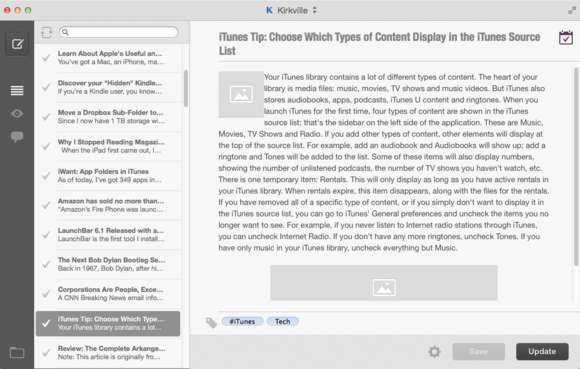Toggle checkmark for Learn About Apple's Useful post
The image size is (580, 369).
[46, 58]
